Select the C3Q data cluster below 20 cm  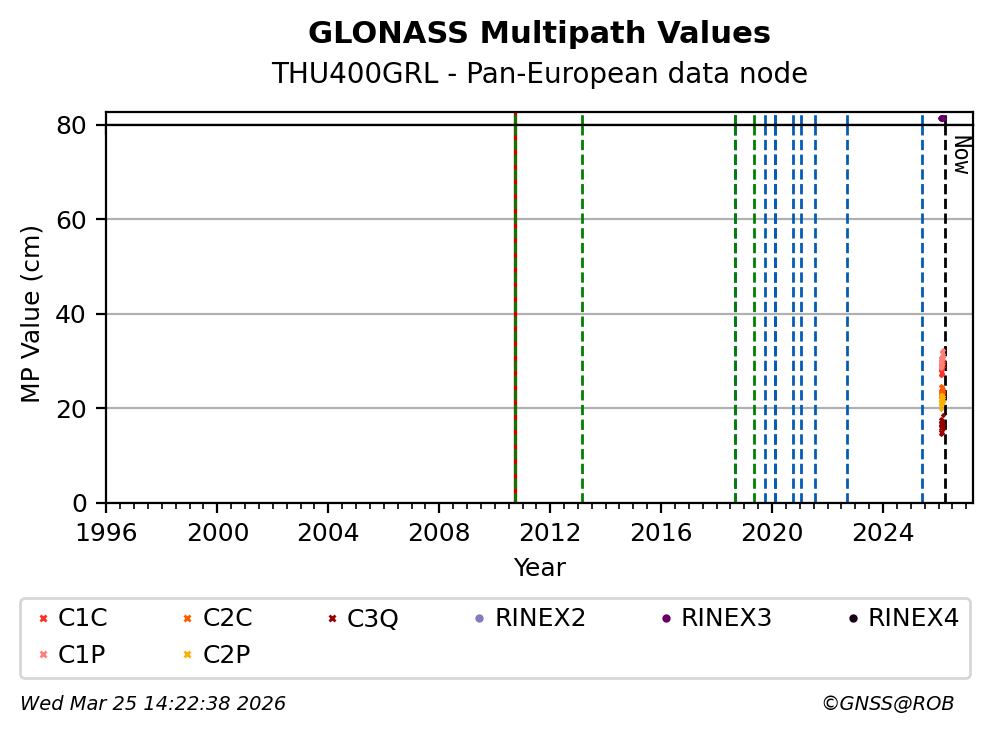click(x=942, y=427)
